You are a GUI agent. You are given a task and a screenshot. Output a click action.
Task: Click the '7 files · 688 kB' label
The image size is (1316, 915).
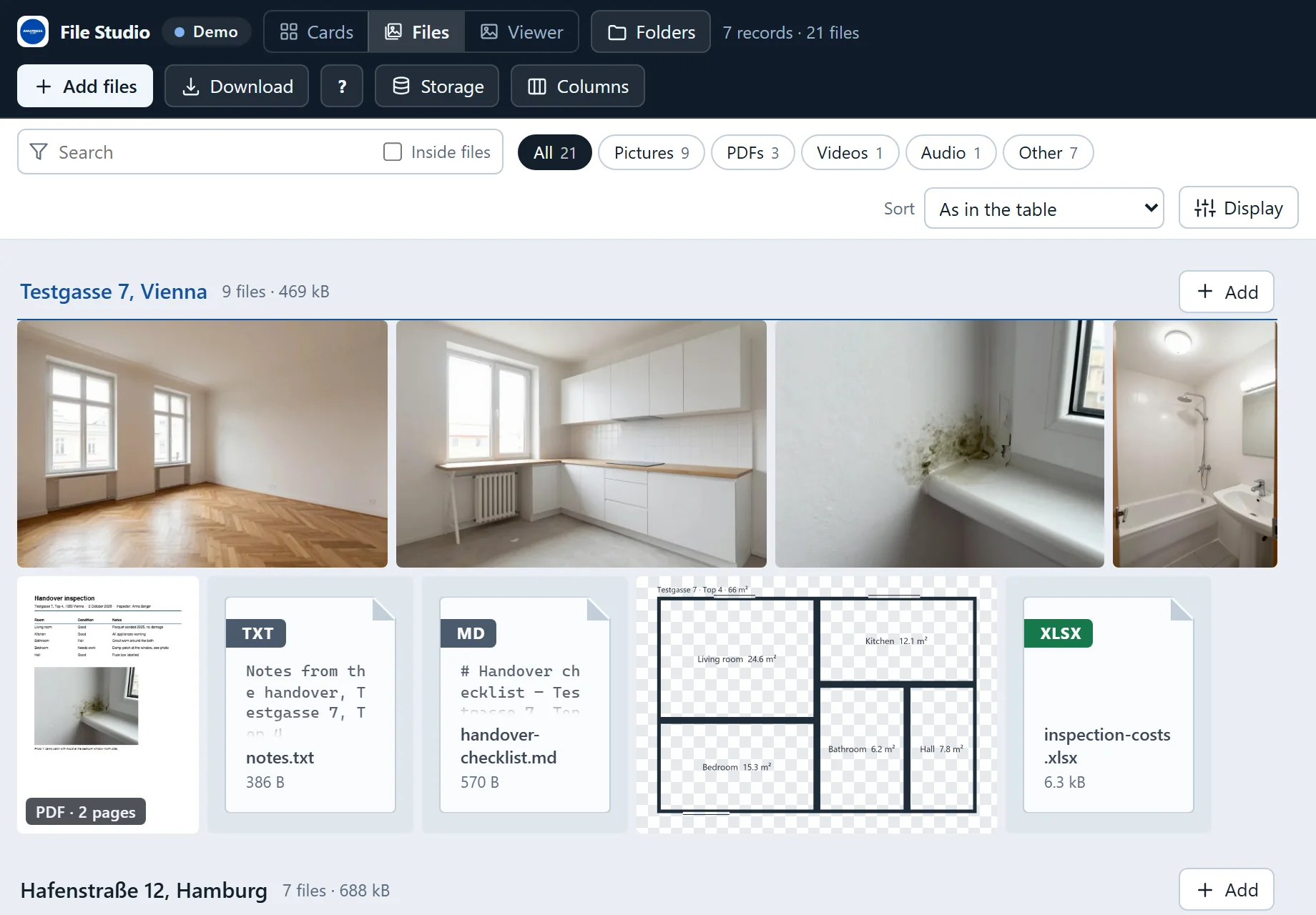point(336,891)
